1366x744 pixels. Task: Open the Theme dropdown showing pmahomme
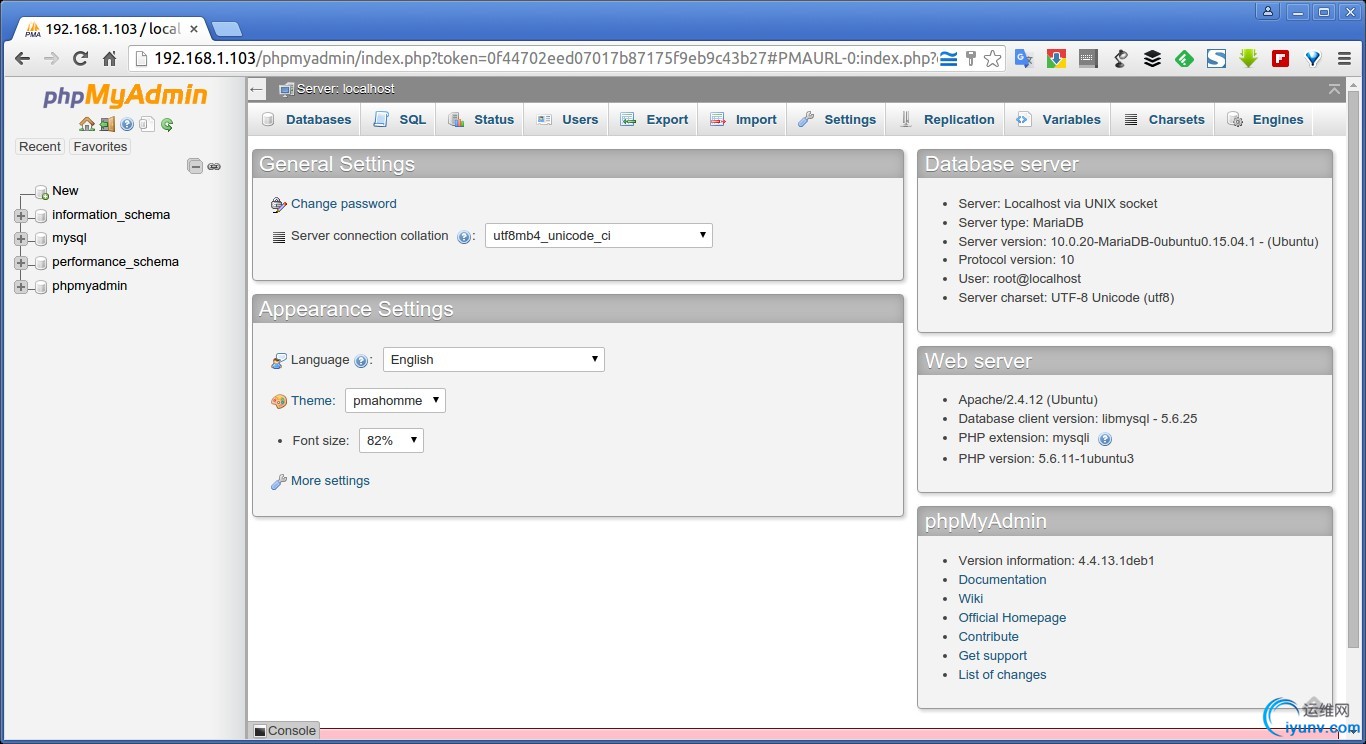[395, 401]
